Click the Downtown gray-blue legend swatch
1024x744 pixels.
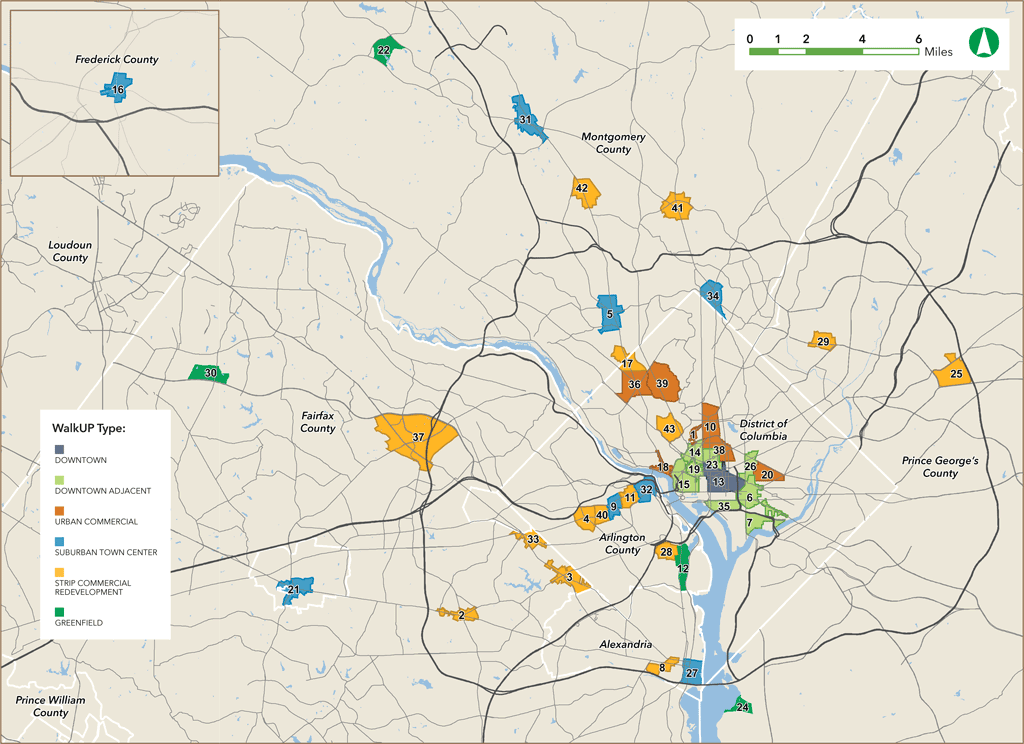59,449
